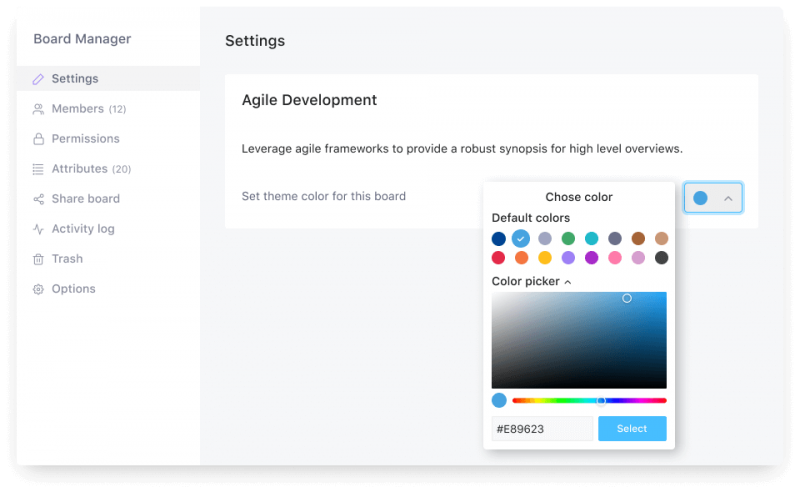800x492 pixels.
Task: Open Share board page
Action: (x=85, y=199)
